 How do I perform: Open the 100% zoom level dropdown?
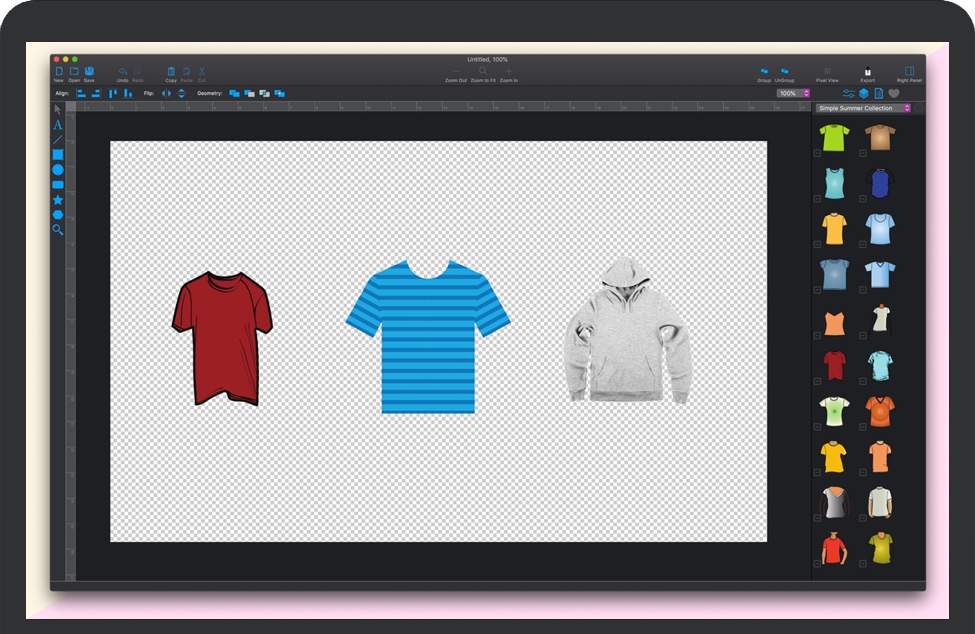(793, 93)
